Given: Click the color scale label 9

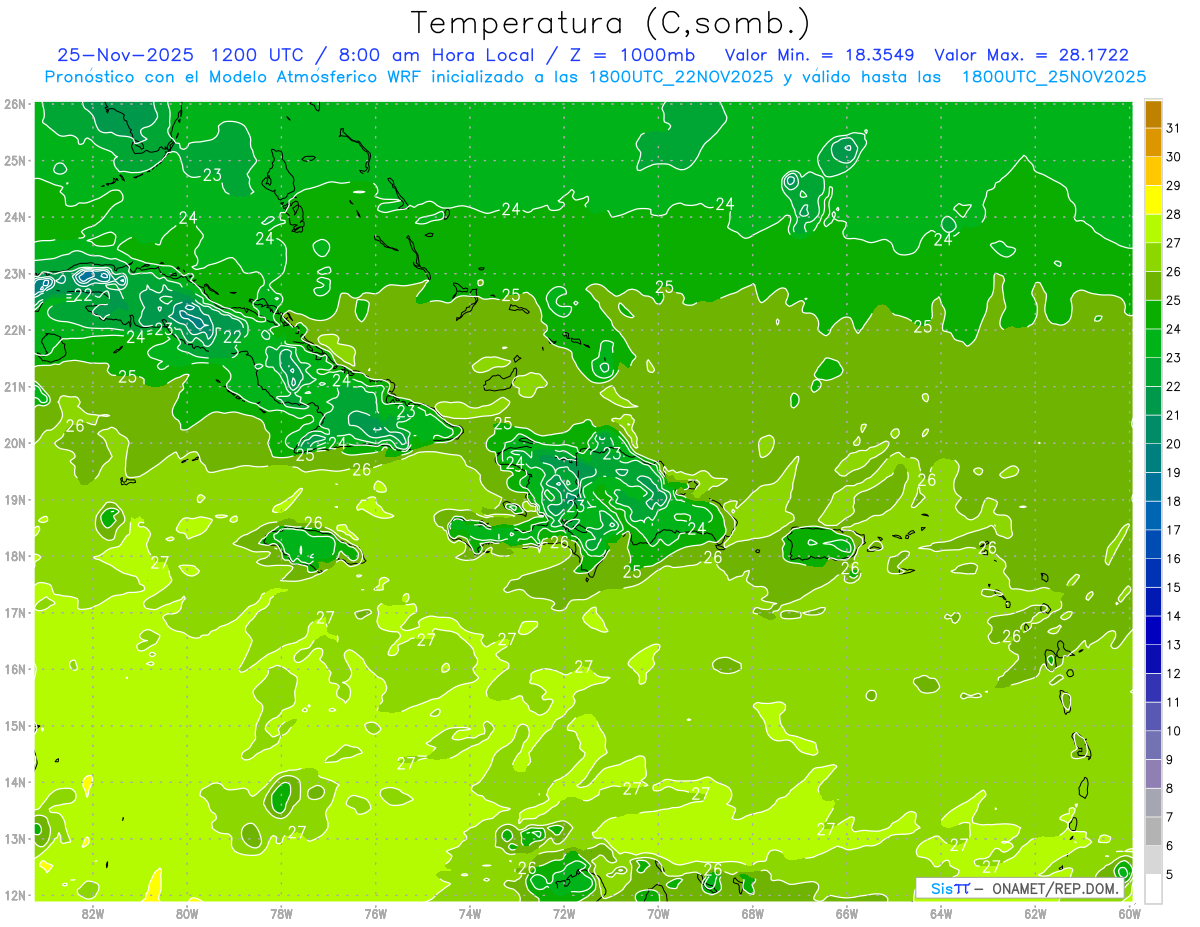Looking at the screenshot, I should (1170, 759).
